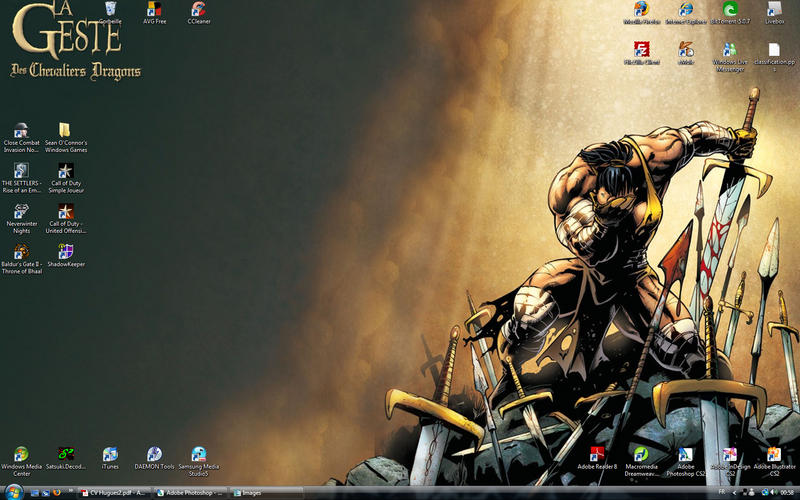Show hidden tray icons with the arrow
Image resolution: width=800 pixels, height=500 pixels.
(735, 493)
